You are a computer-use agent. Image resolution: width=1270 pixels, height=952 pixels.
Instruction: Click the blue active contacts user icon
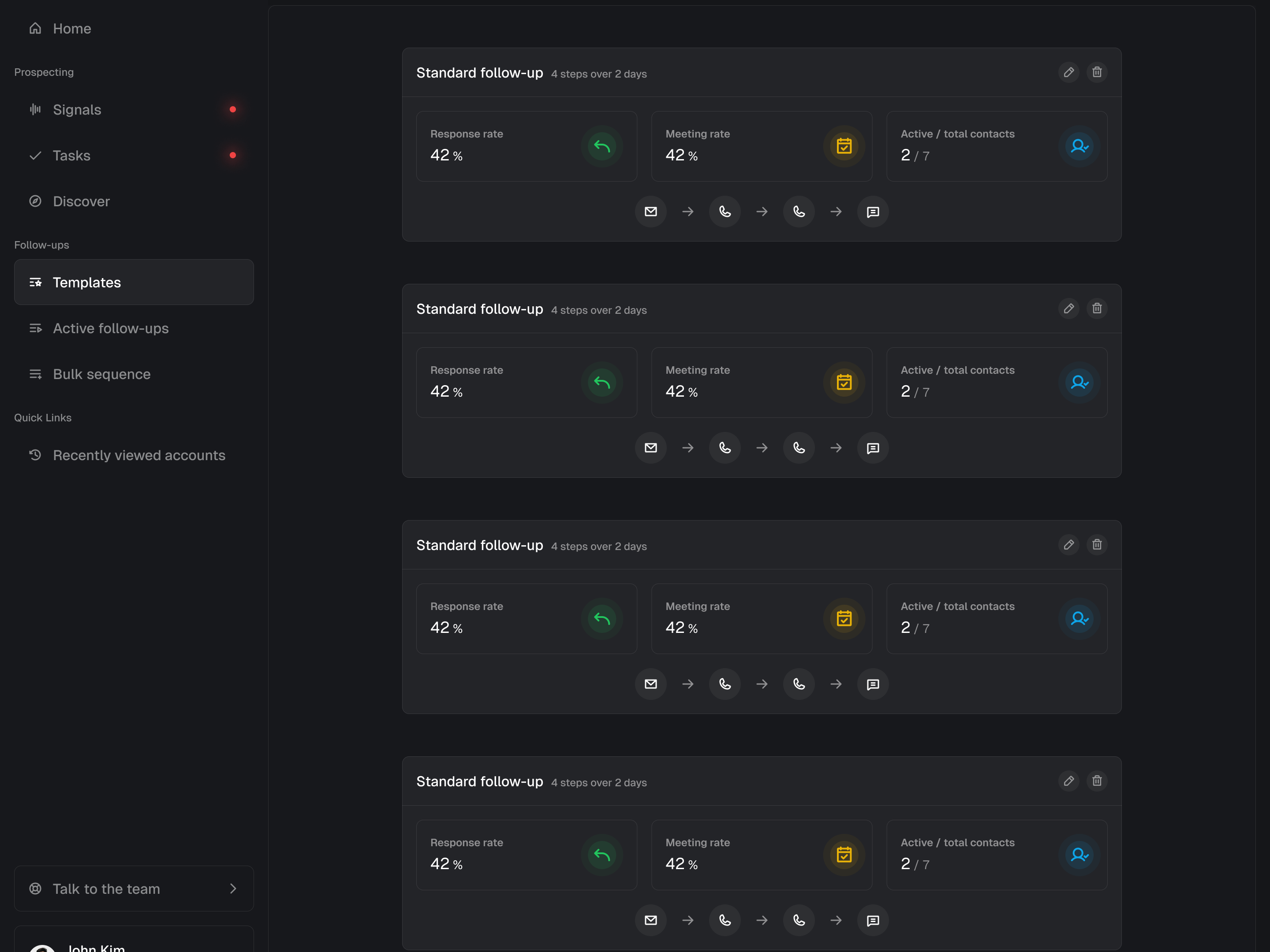coord(1079,146)
